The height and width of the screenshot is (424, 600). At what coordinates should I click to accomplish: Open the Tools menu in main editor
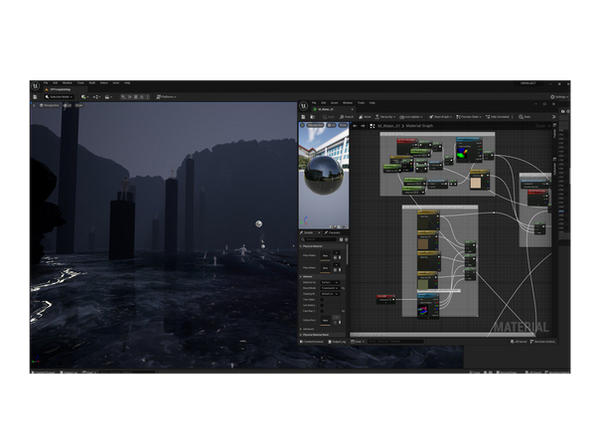click(80, 83)
